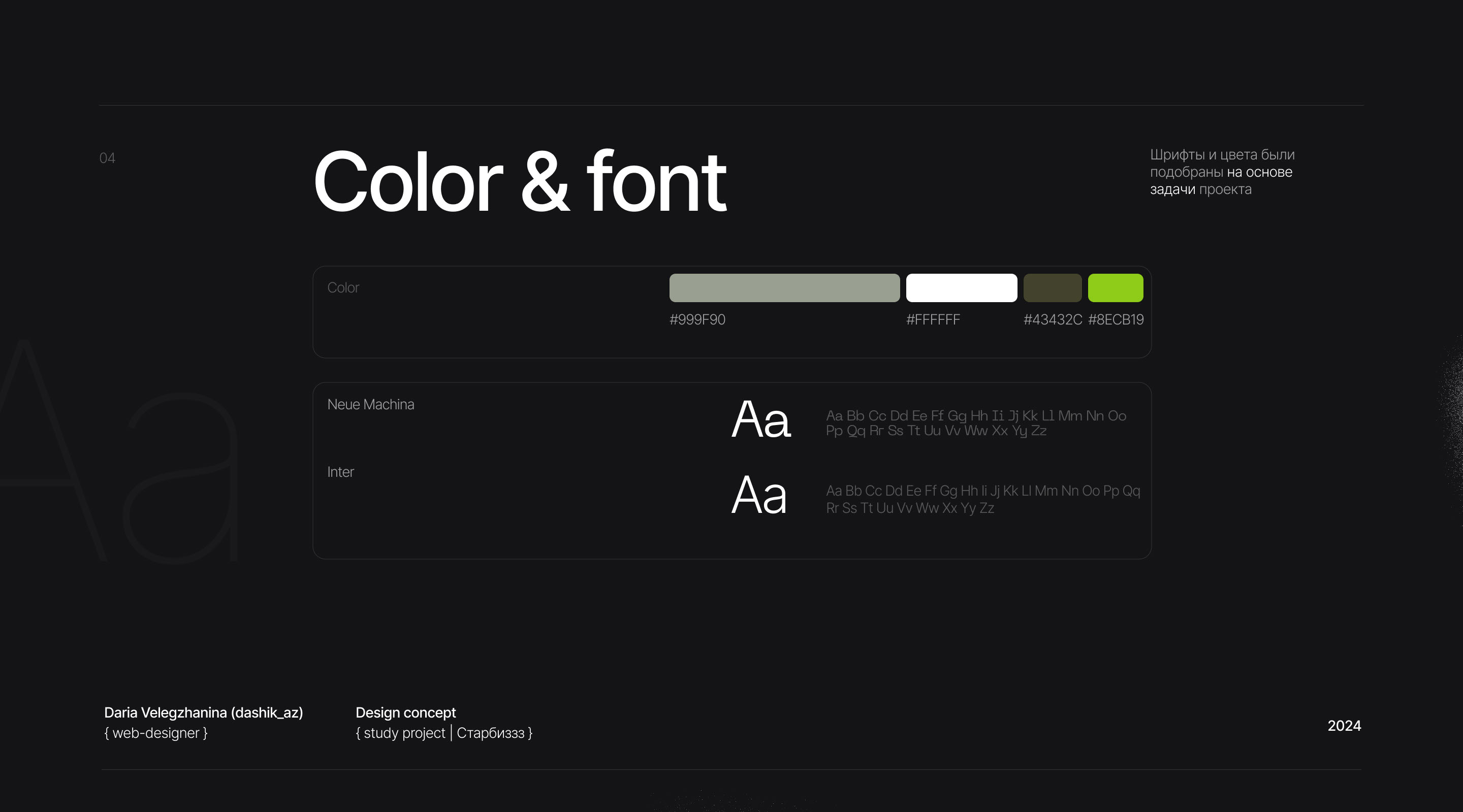Click the Color section label
Screen dimensions: 1463x812
point(343,287)
